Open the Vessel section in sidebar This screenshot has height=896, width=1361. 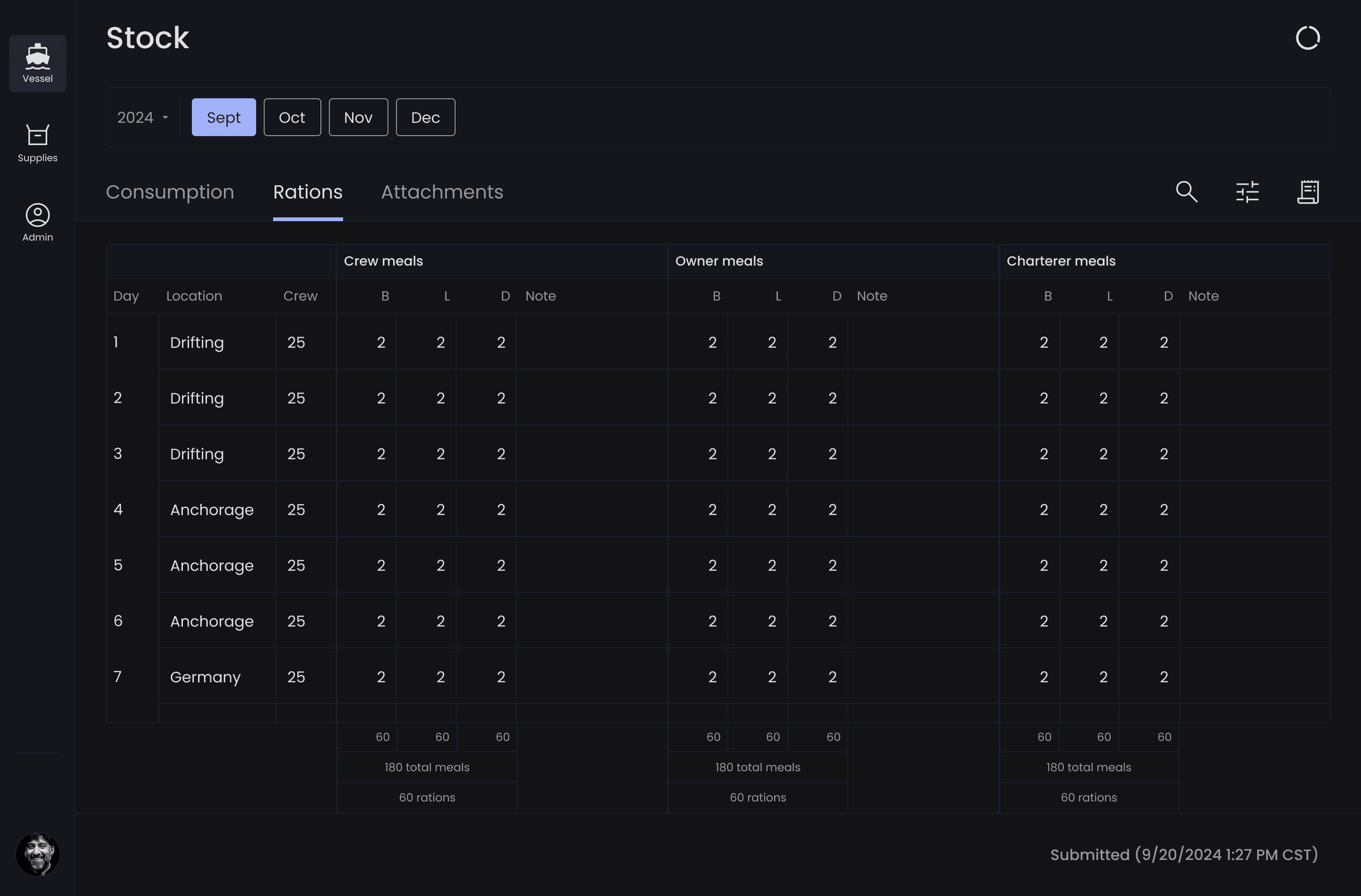(x=38, y=63)
